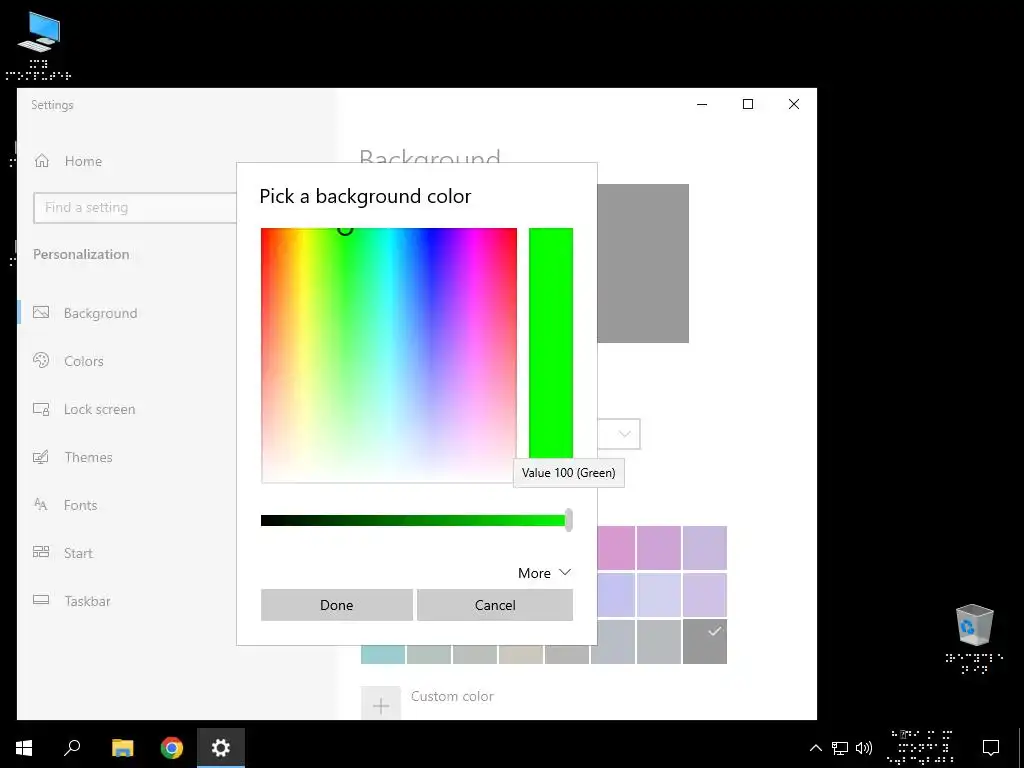This screenshot has height=768, width=1024.
Task: Click the network icon in tray
Action: click(x=840, y=748)
